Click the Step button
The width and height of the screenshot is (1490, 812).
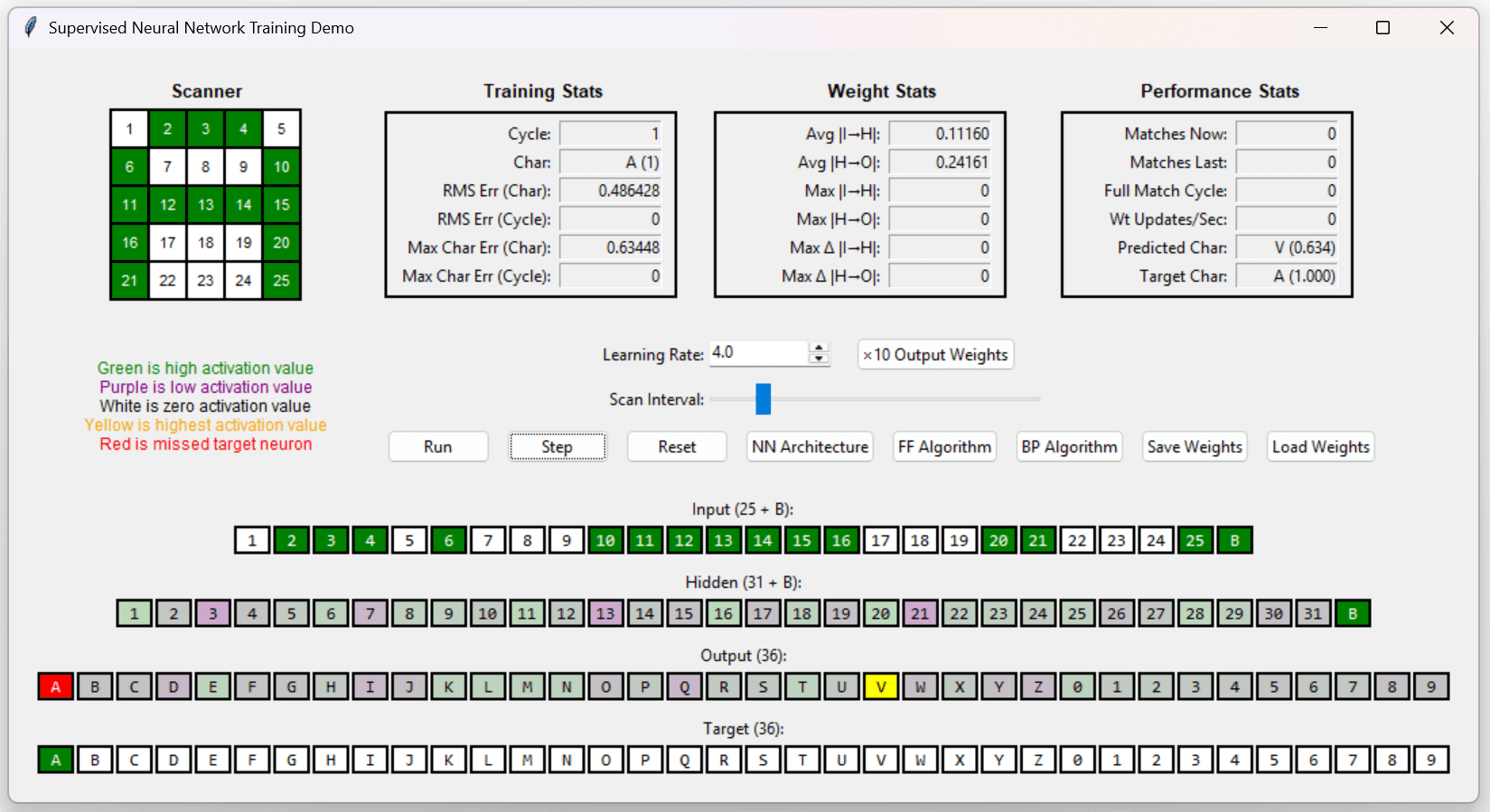coord(557,447)
